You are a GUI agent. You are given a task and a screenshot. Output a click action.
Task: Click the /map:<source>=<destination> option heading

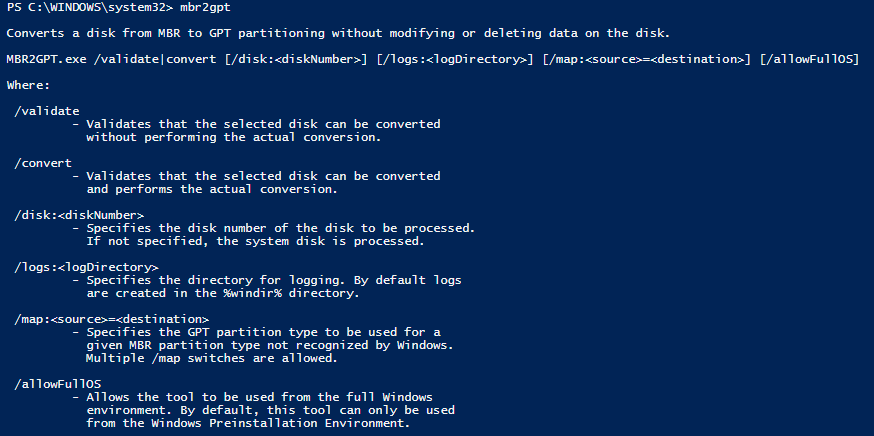point(111,319)
